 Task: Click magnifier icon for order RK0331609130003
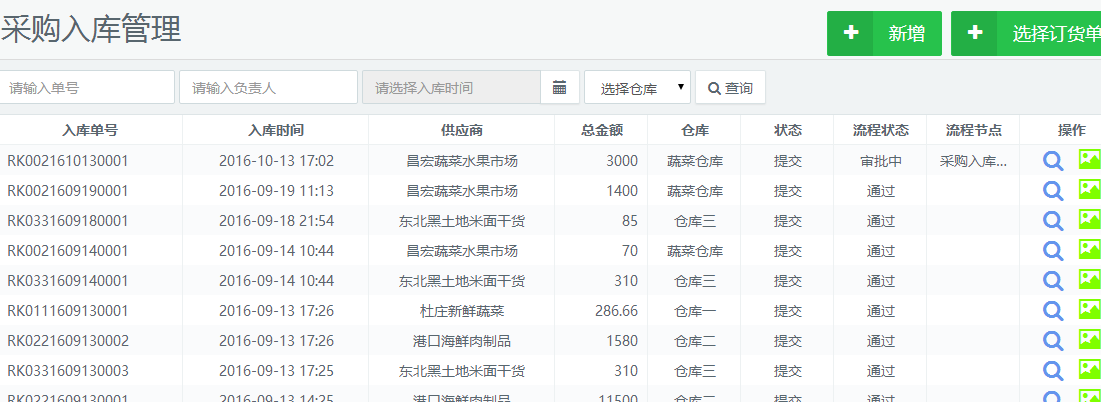1052,371
